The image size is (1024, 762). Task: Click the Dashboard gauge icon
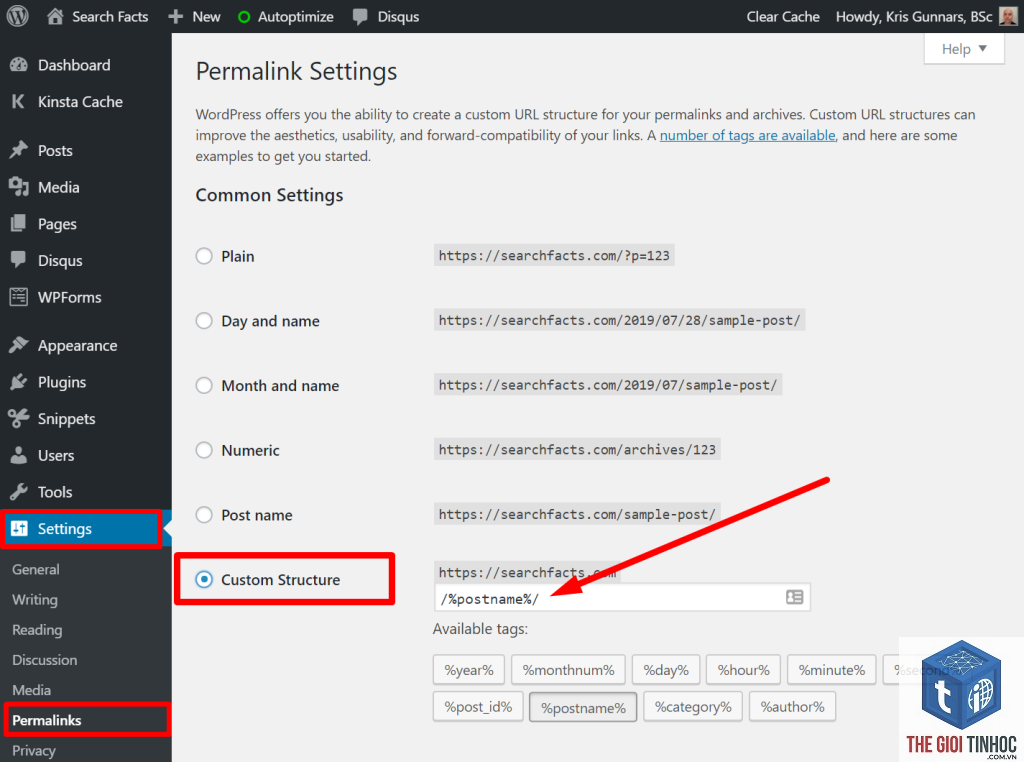(x=19, y=65)
